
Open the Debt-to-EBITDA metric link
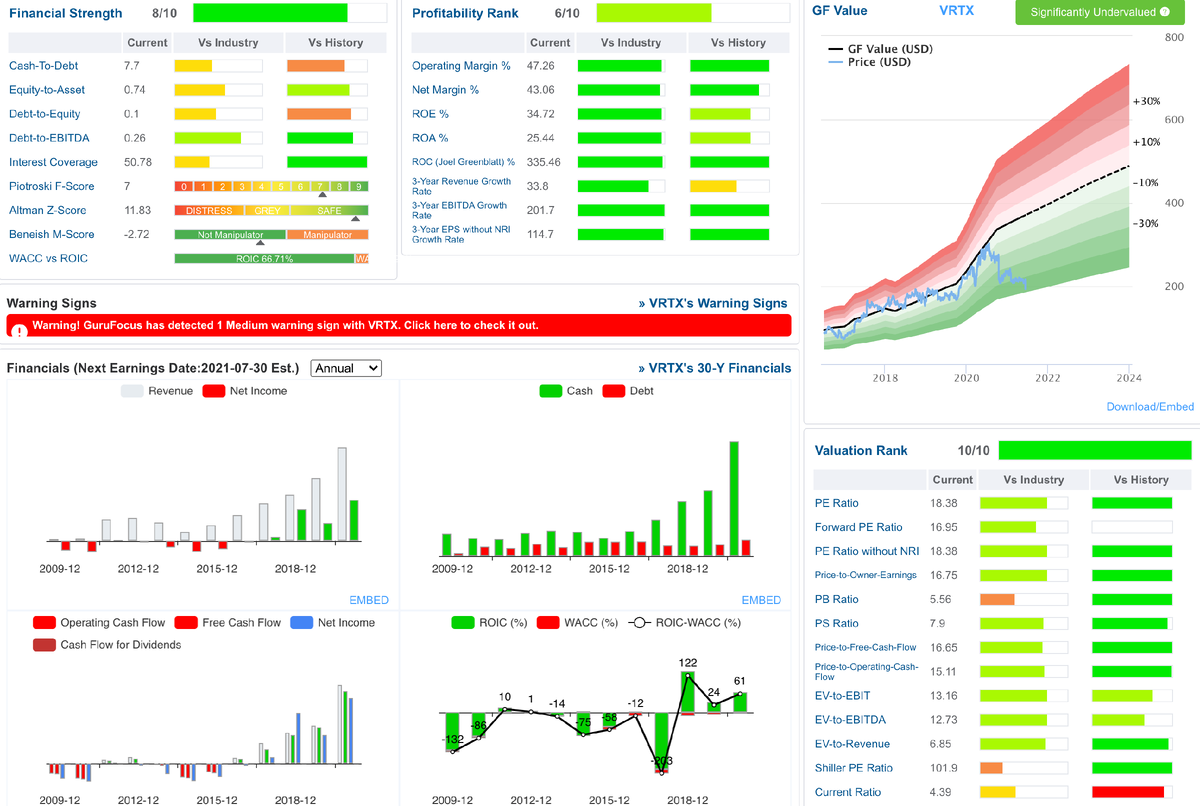coord(47,138)
